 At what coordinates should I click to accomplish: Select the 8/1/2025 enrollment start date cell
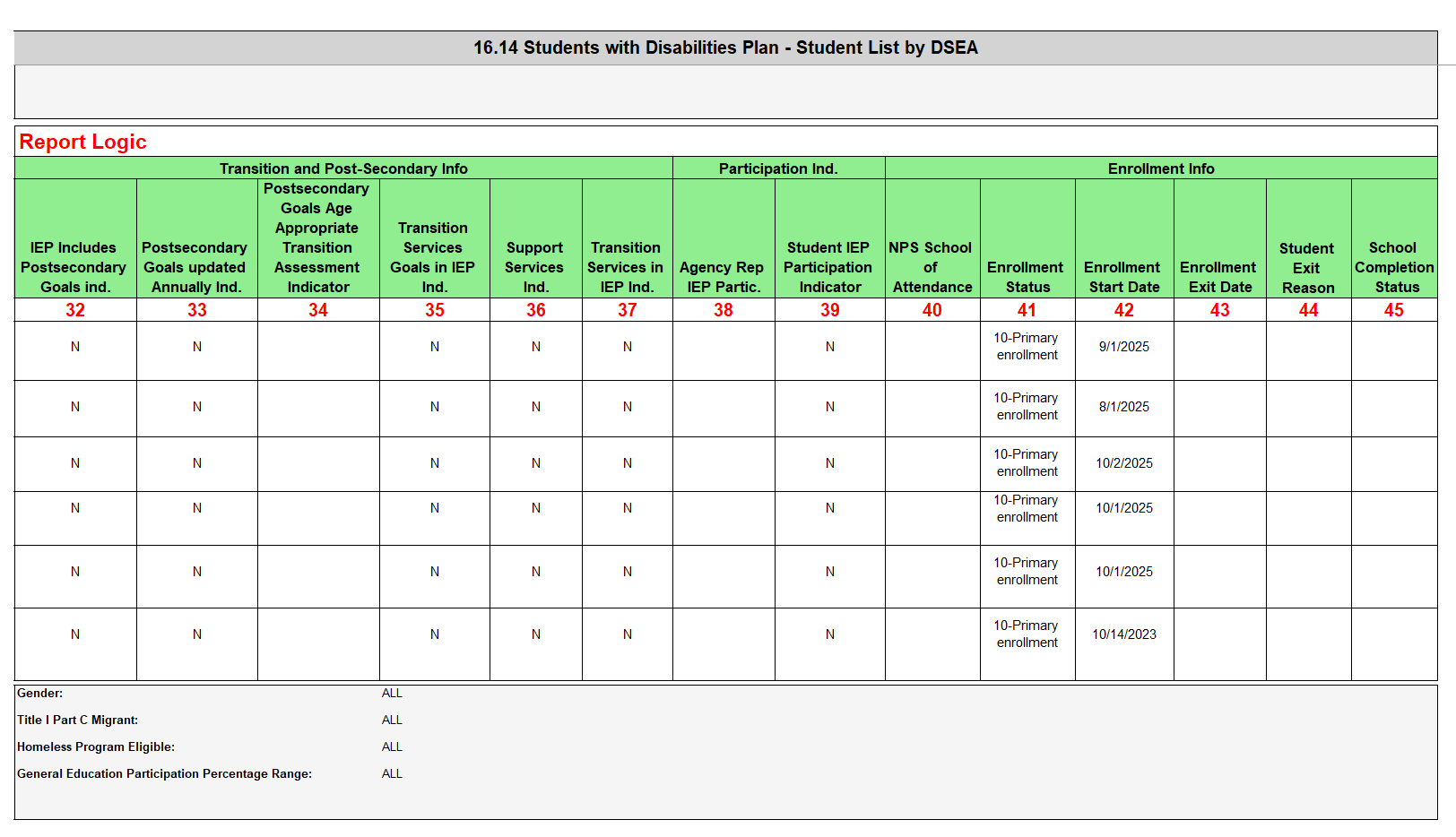click(1123, 407)
